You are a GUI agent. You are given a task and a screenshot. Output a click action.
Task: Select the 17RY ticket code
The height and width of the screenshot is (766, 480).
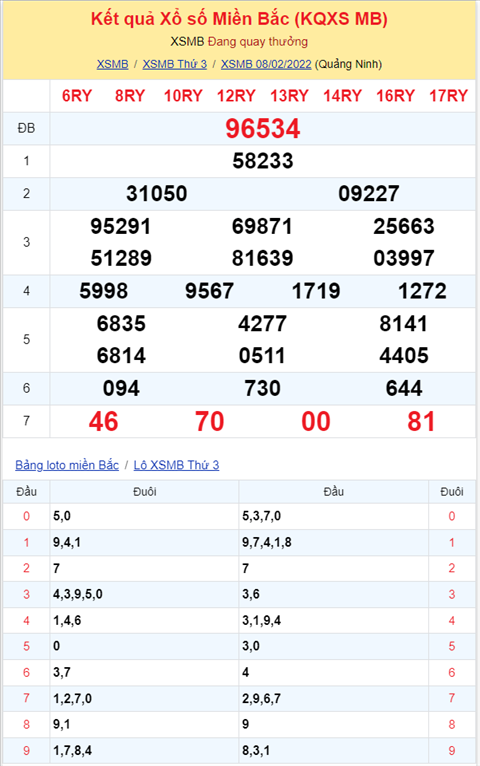pyautogui.click(x=449, y=96)
